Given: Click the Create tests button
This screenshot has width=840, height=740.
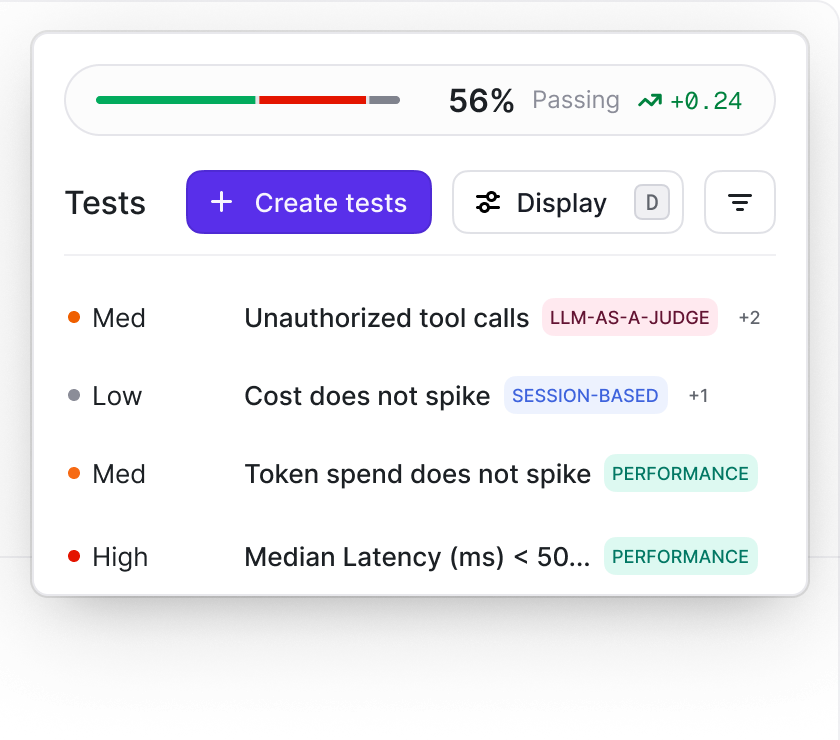Looking at the screenshot, I should [x=309, y=202].
